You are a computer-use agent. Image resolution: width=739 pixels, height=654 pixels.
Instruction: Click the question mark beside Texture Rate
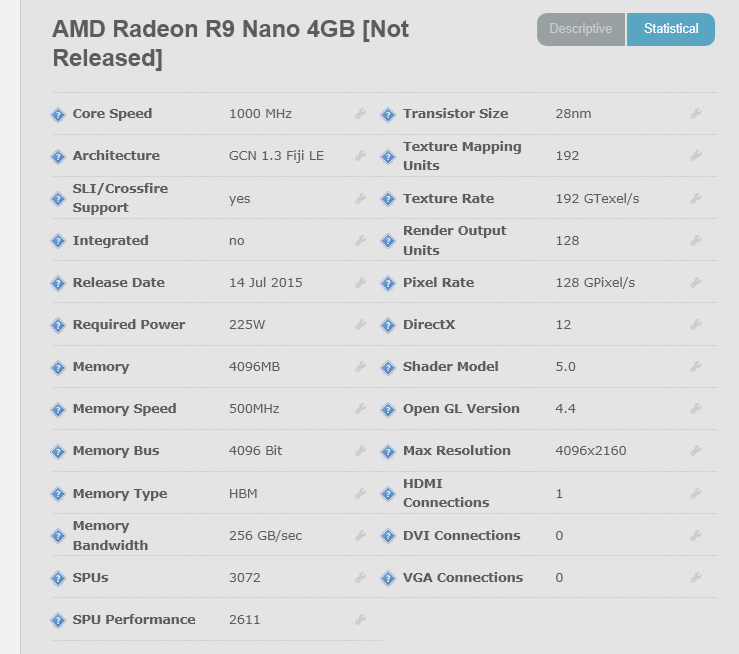[x=389, y=199]
